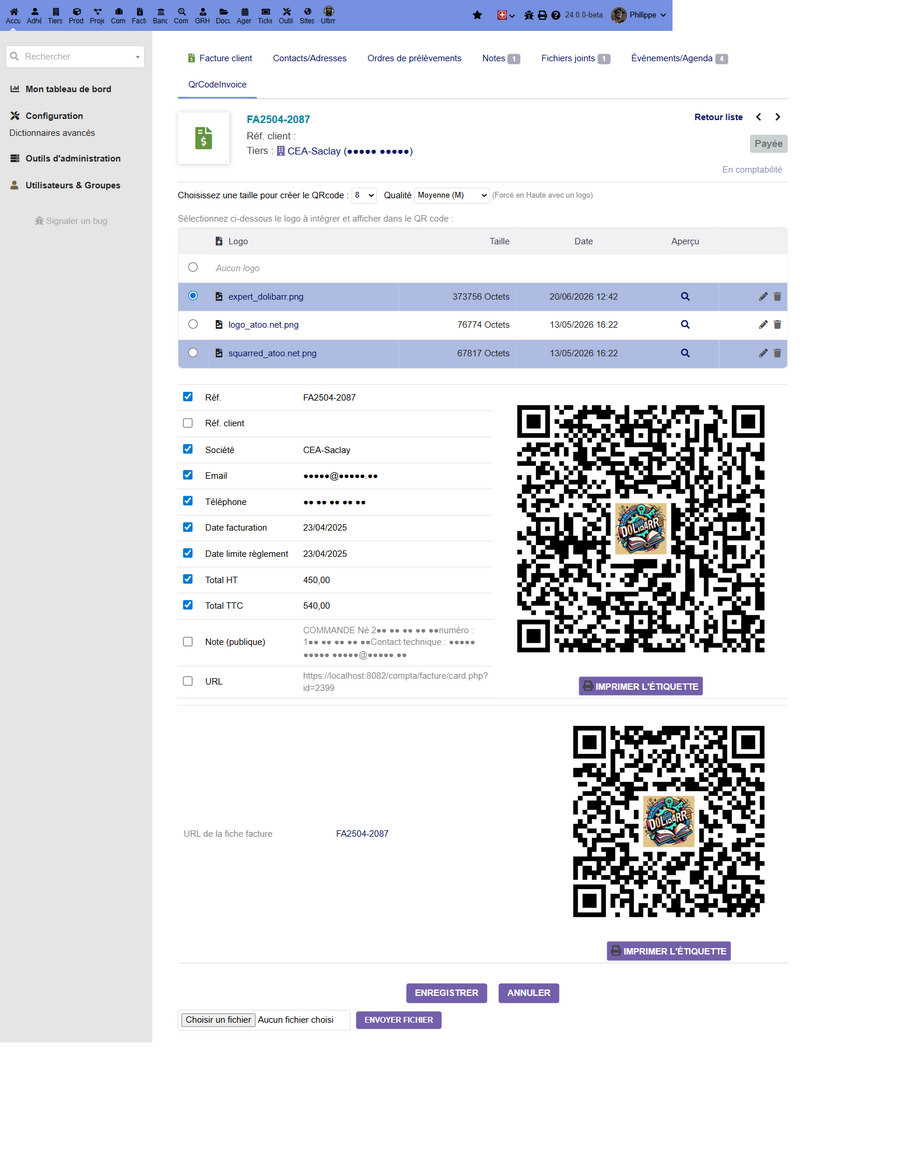Switch to the Fichiers joints tab
This screenshot has width=900, height=1158.
point(575,58)
